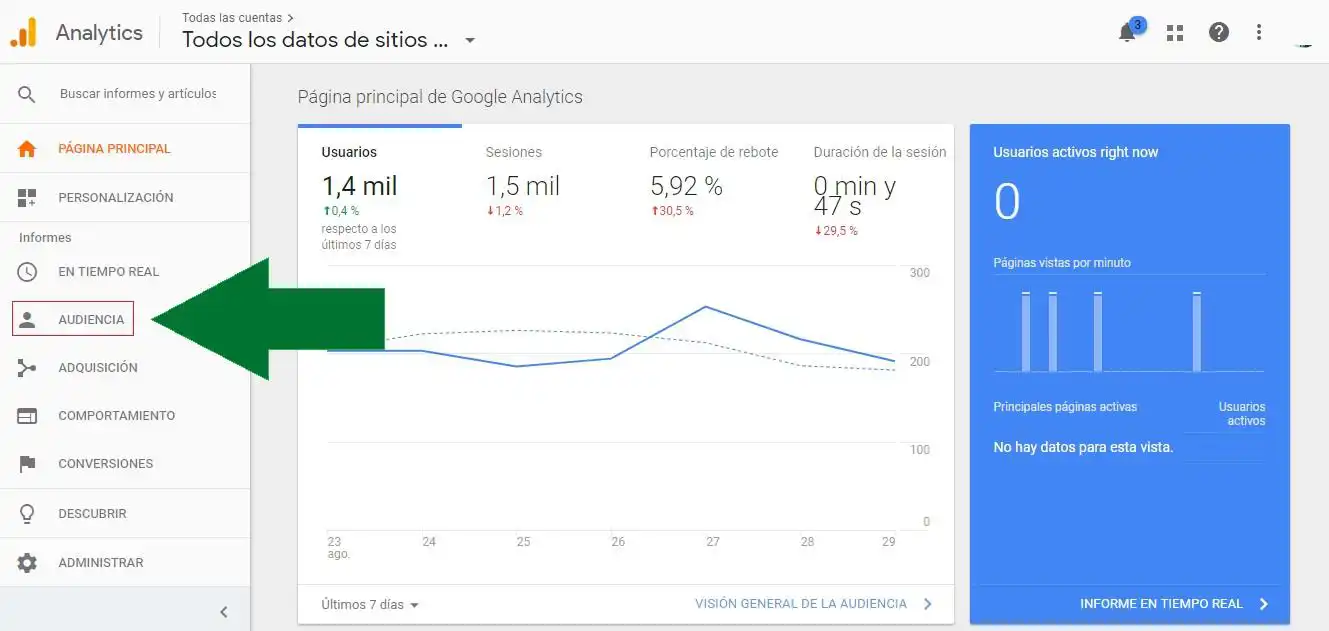Open the Últimos 7 días date range dropdown
This screenshot has height=631, width=1329.
point(367,604)
